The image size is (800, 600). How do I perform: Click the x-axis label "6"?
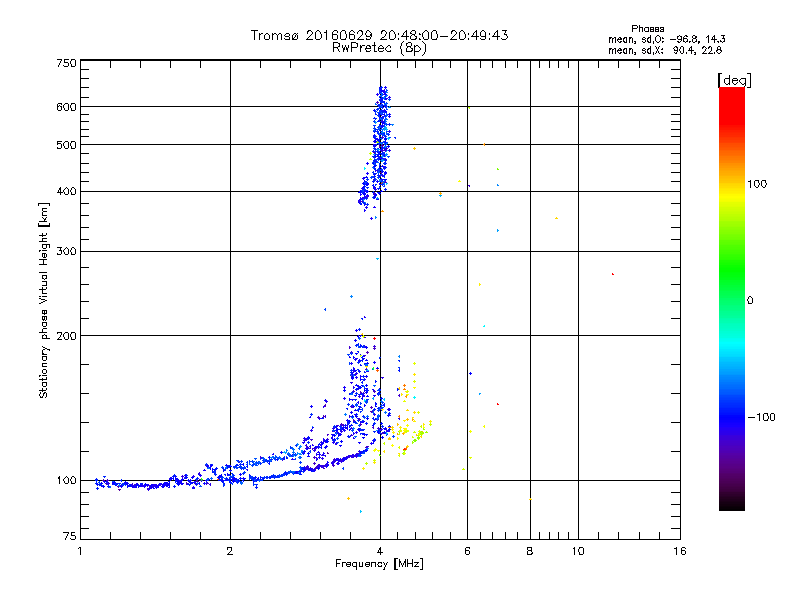point(467,551)
